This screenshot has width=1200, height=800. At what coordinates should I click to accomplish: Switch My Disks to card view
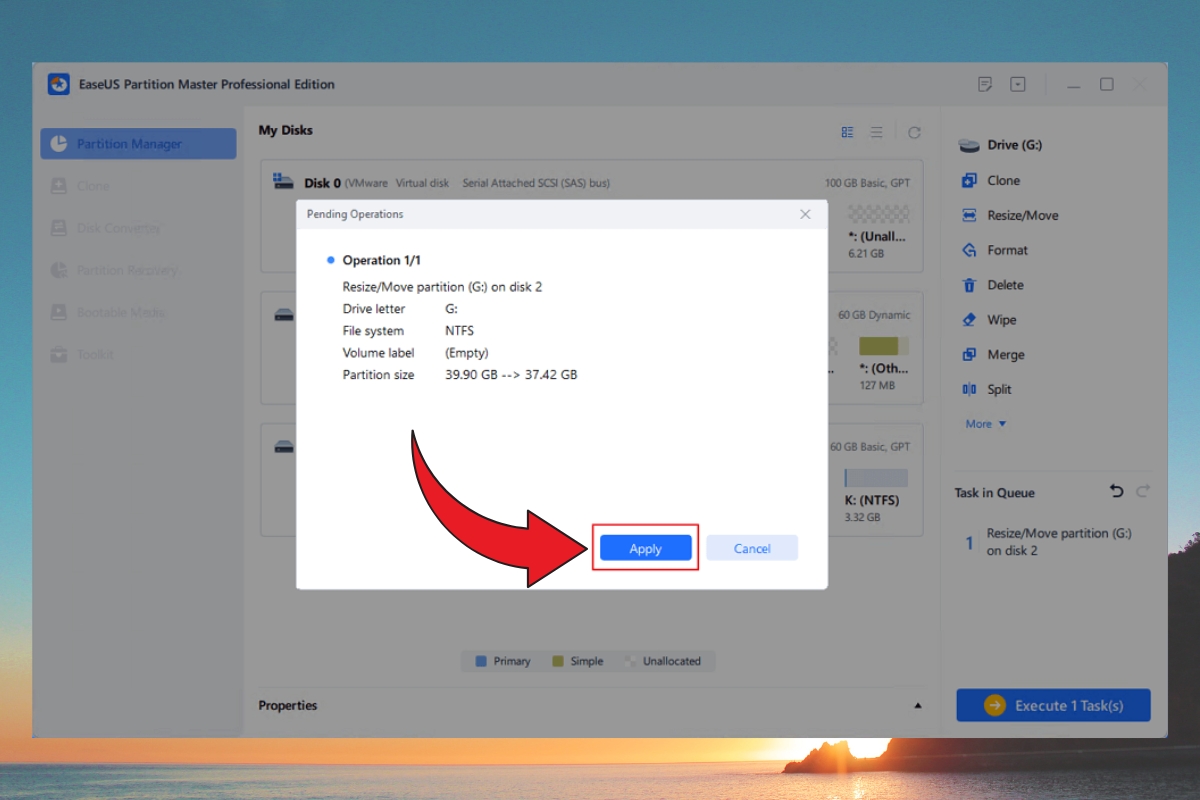(848, 132)
